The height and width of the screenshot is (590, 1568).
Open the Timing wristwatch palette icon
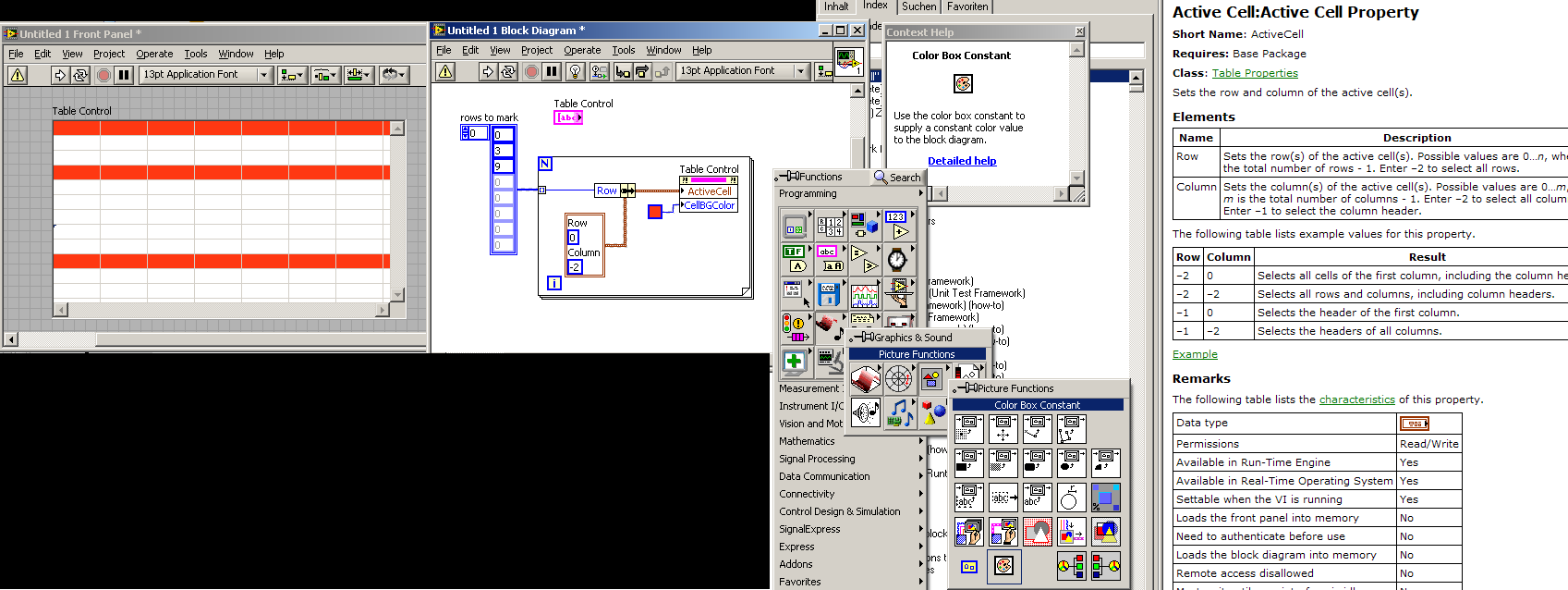click(x=896, y=259)
